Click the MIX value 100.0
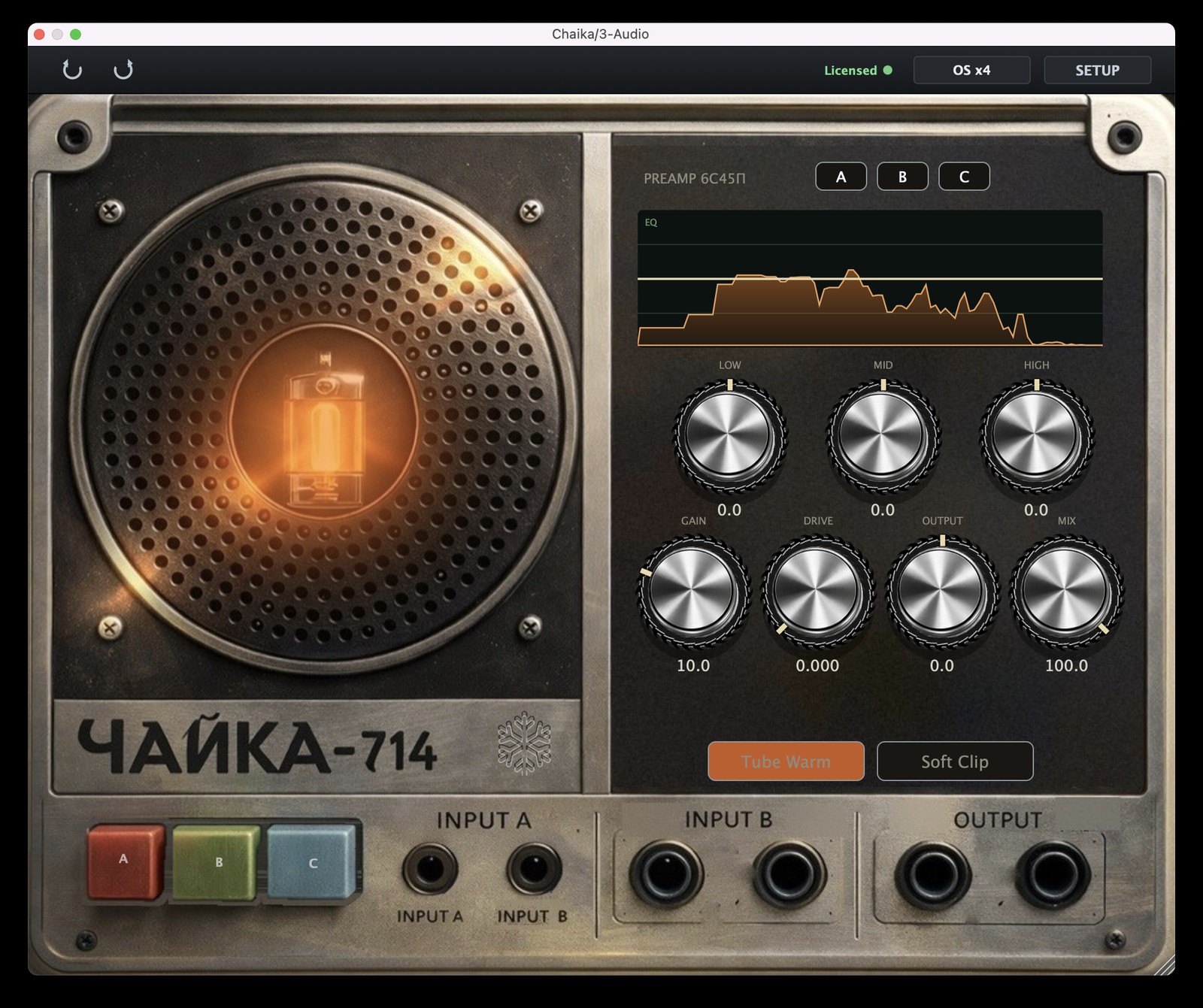The image size is (1203, 1008). [x=1066, y=665]
